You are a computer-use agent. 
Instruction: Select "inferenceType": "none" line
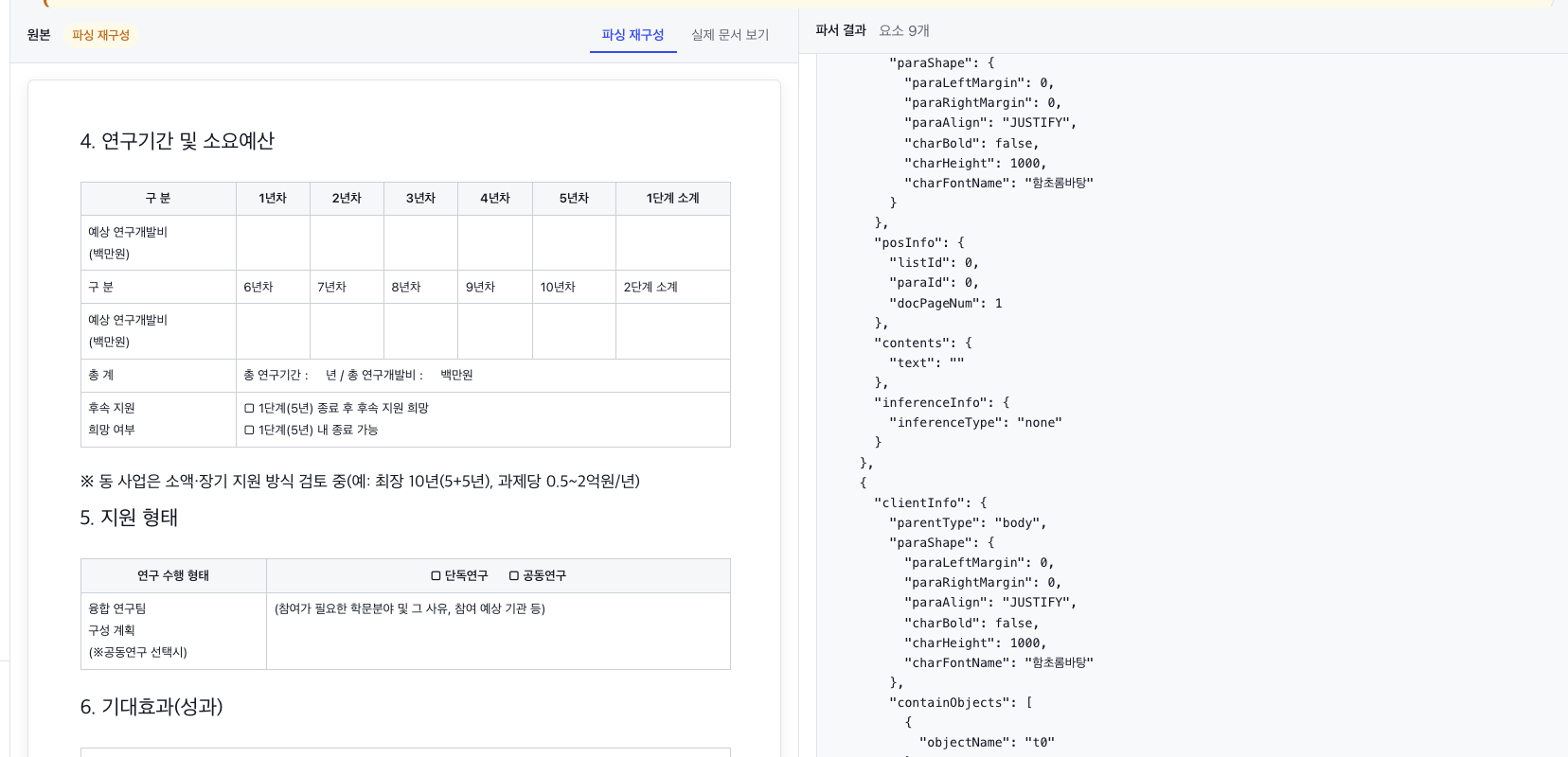[975, 423]
